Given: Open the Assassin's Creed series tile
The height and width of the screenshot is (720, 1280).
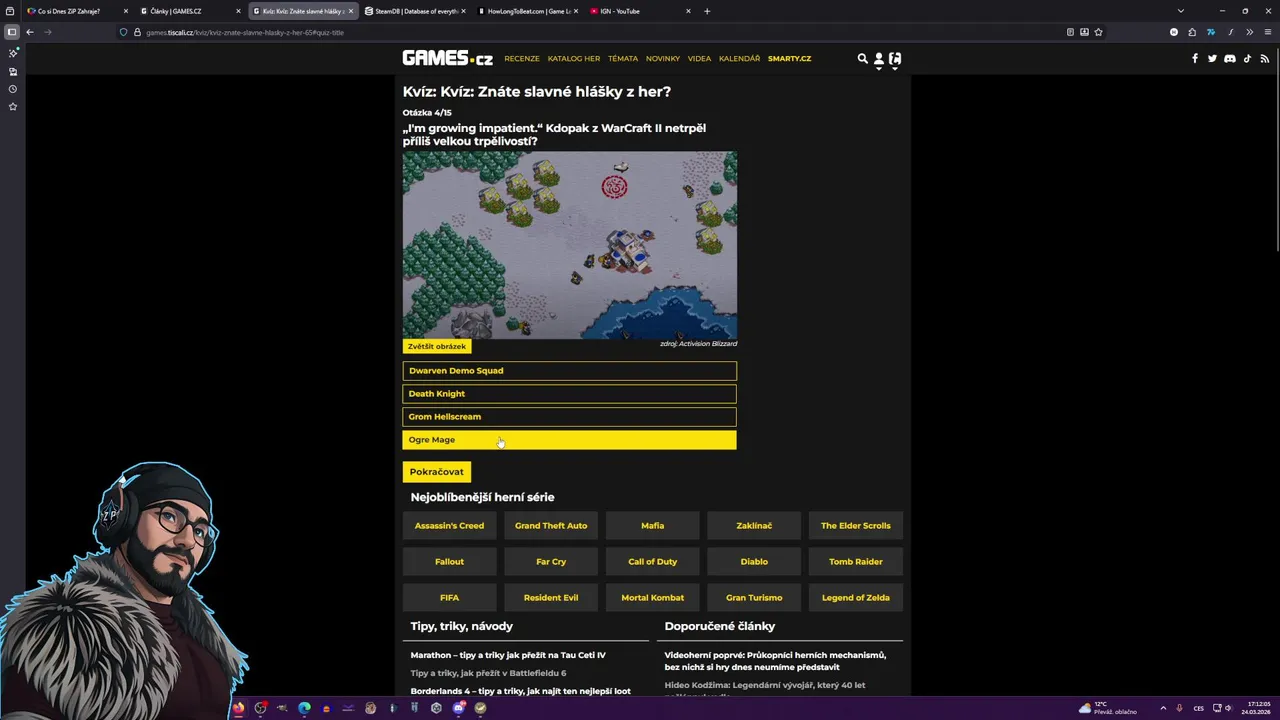Looking at the screenshot, I should click(449, 526).
